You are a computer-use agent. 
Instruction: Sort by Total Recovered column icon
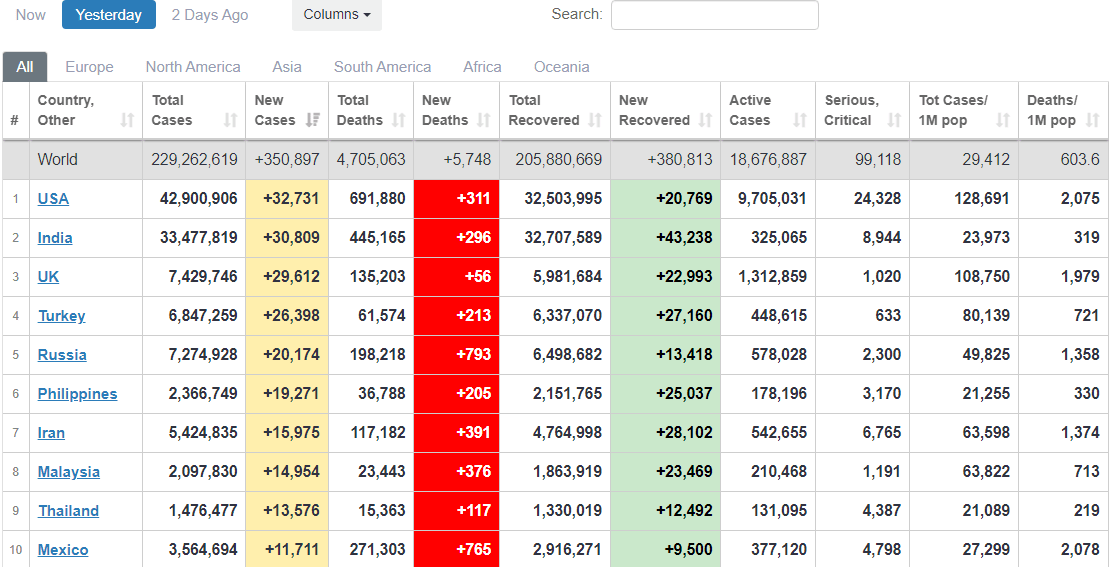coord(595,120)
